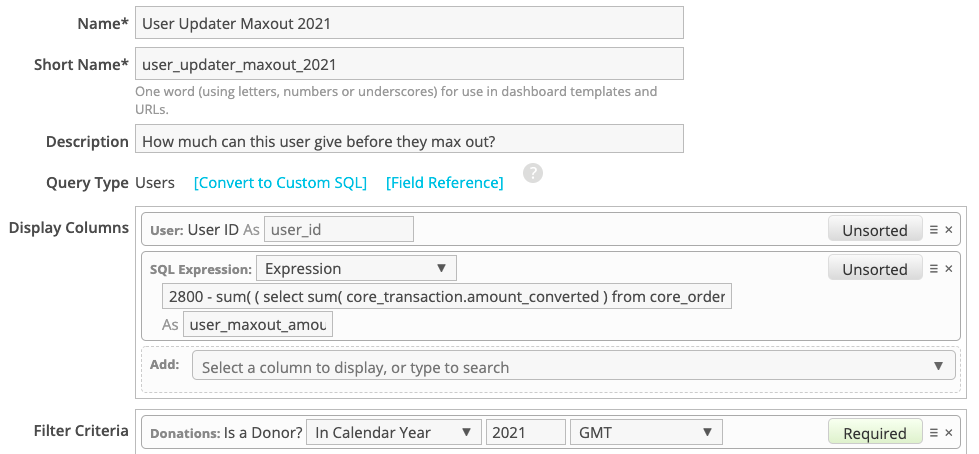Click the 2021 year input field
The width and height of the screenshot is (979, 454).
(526, 432)
